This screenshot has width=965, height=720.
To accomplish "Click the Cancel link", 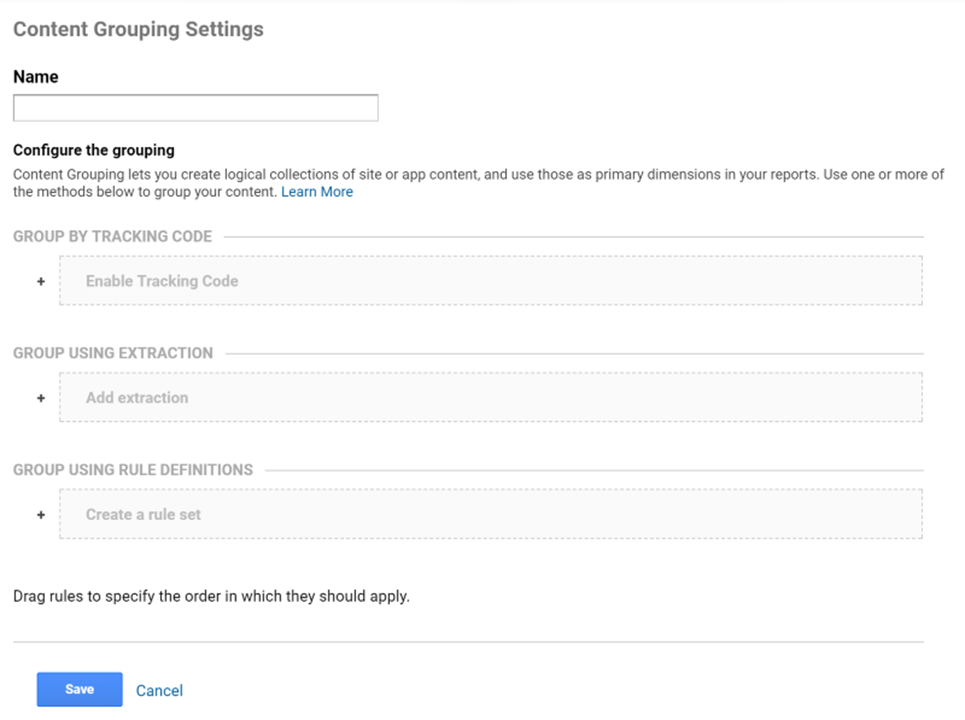I will pyautogui.click(x=159, y=690).
